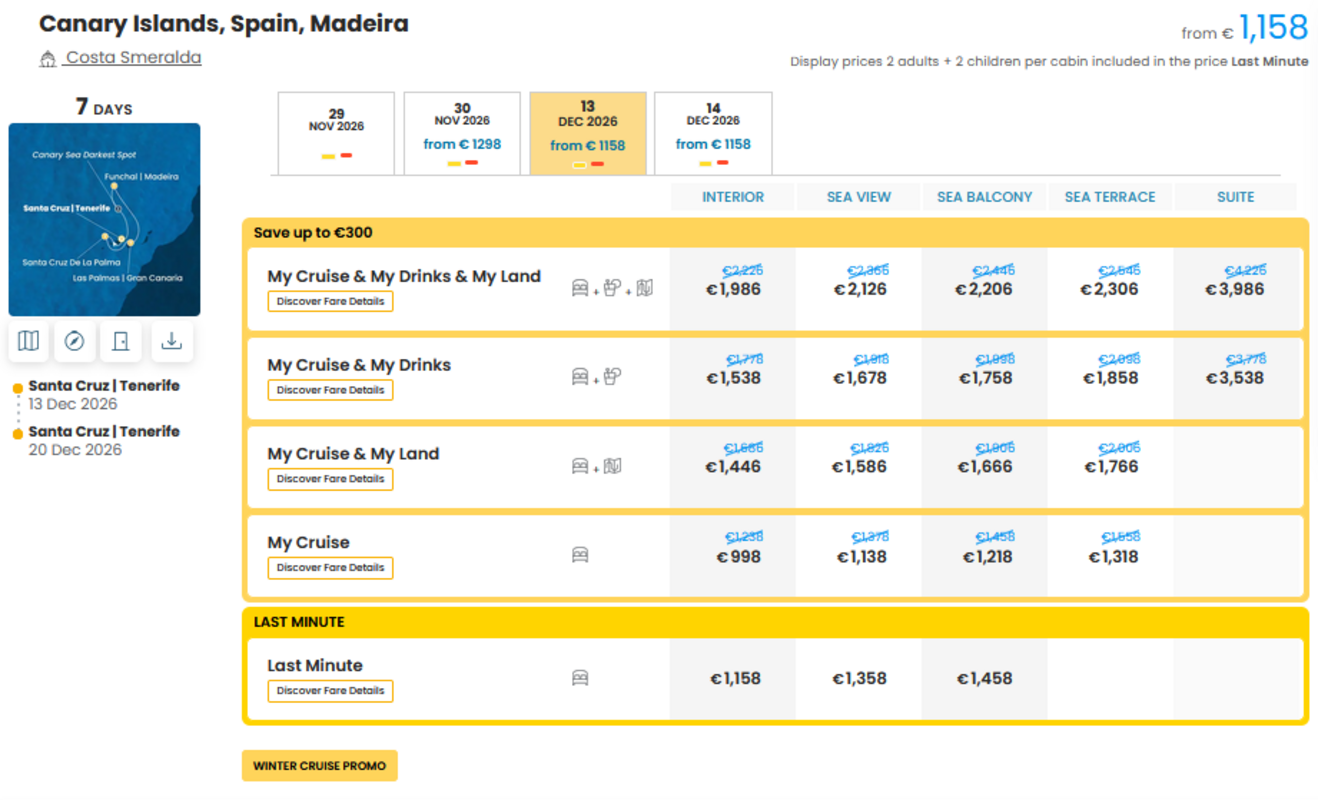
Task: Select the 29 Nov 2026 departure tab
Action: pos(336,133)
